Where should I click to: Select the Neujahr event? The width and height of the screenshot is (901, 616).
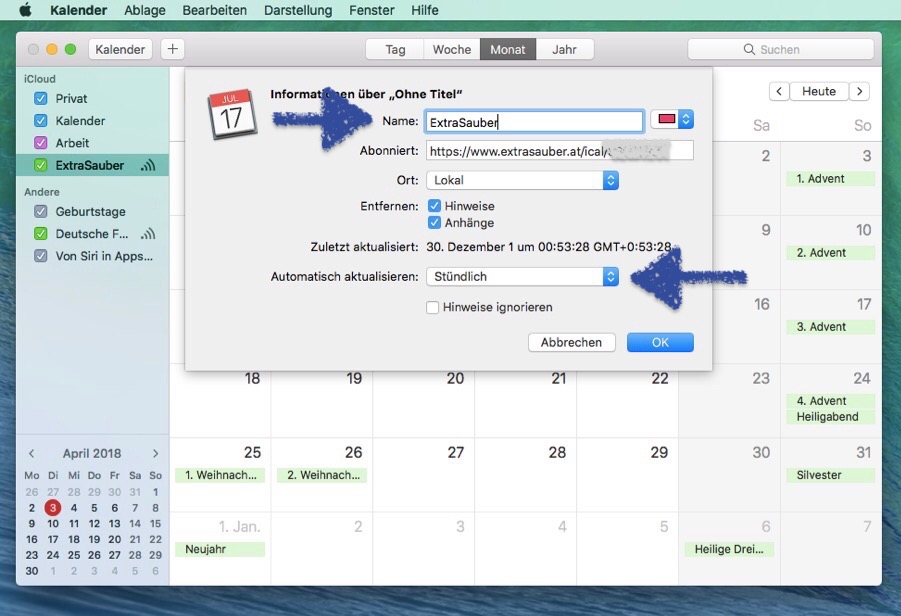tap(220, 549)
